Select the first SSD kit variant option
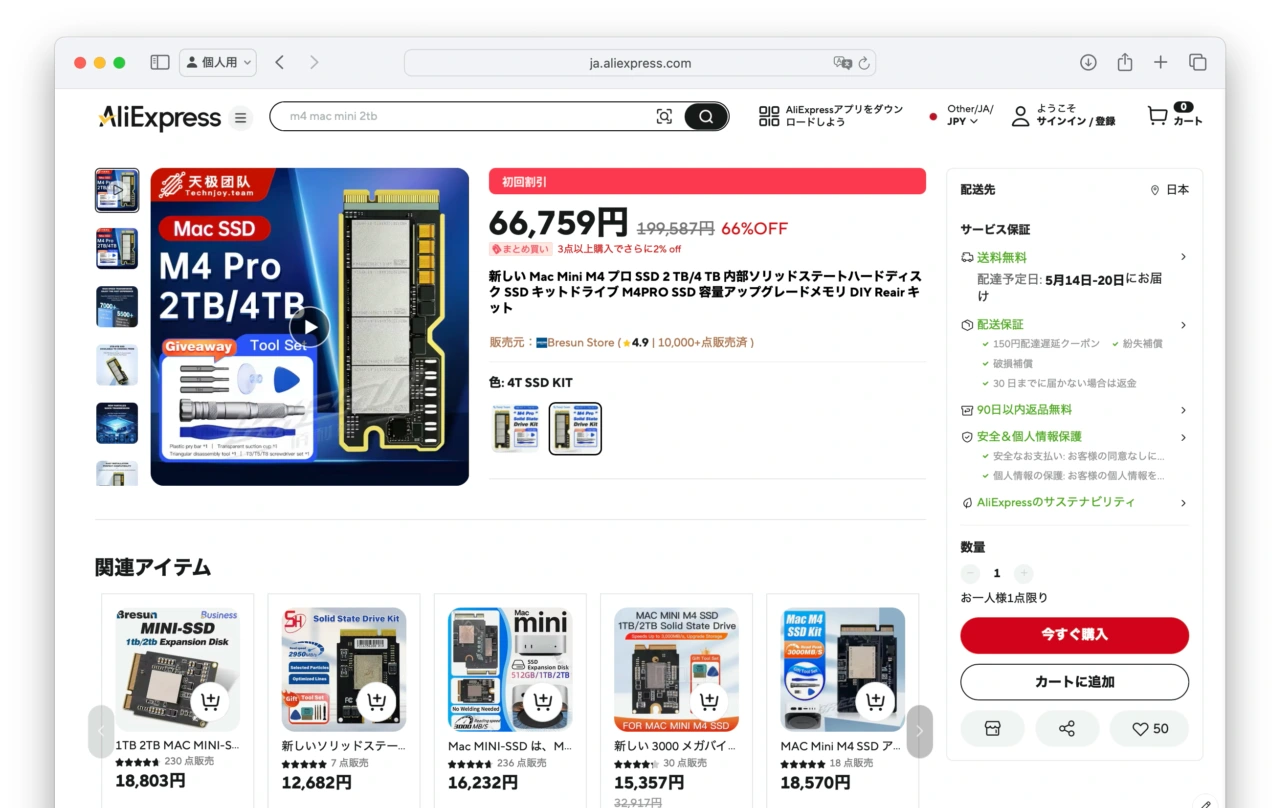 516,429
